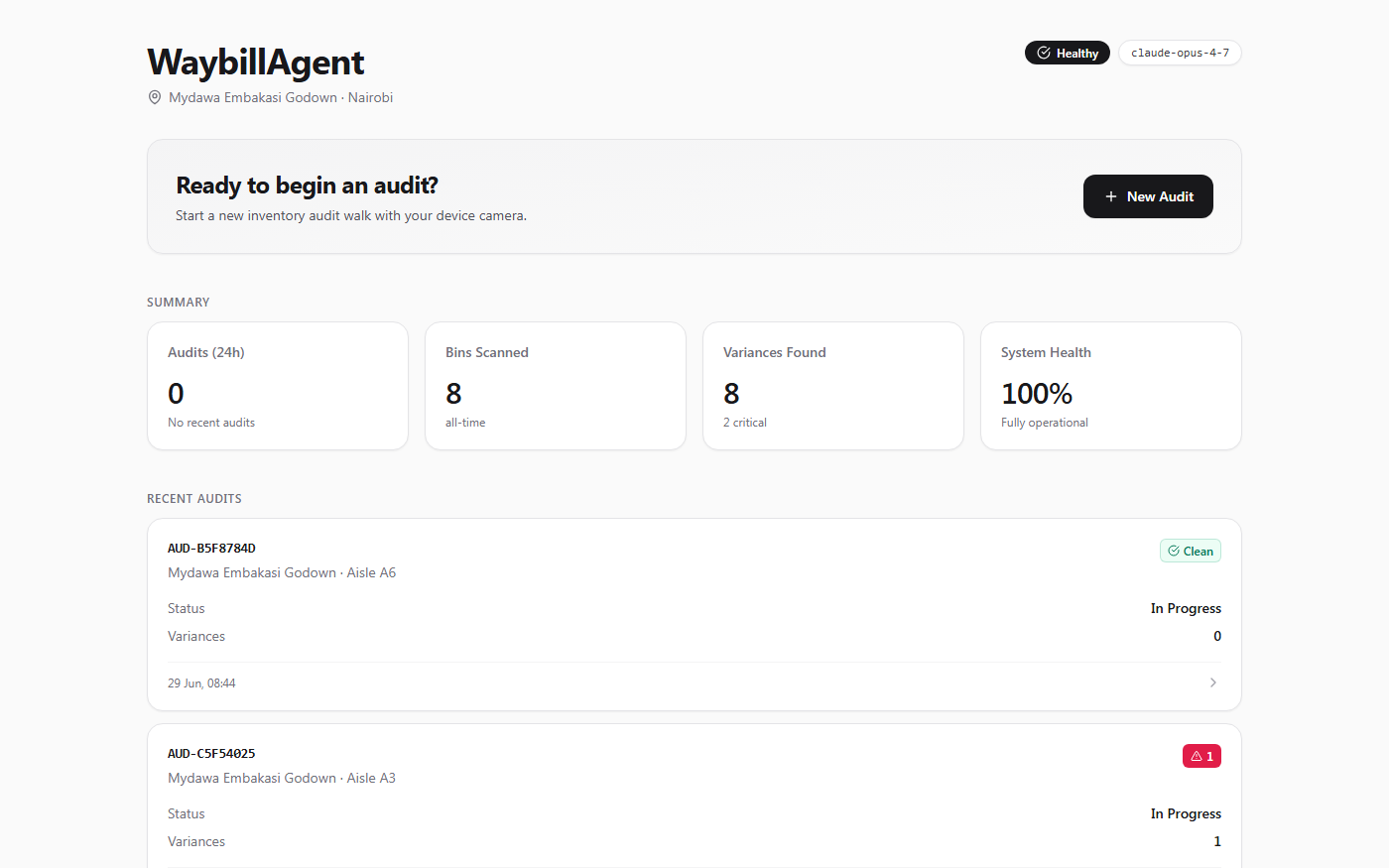
Task: Click In Progress status of AUD-C5F54025
Action: point(1186,813)
